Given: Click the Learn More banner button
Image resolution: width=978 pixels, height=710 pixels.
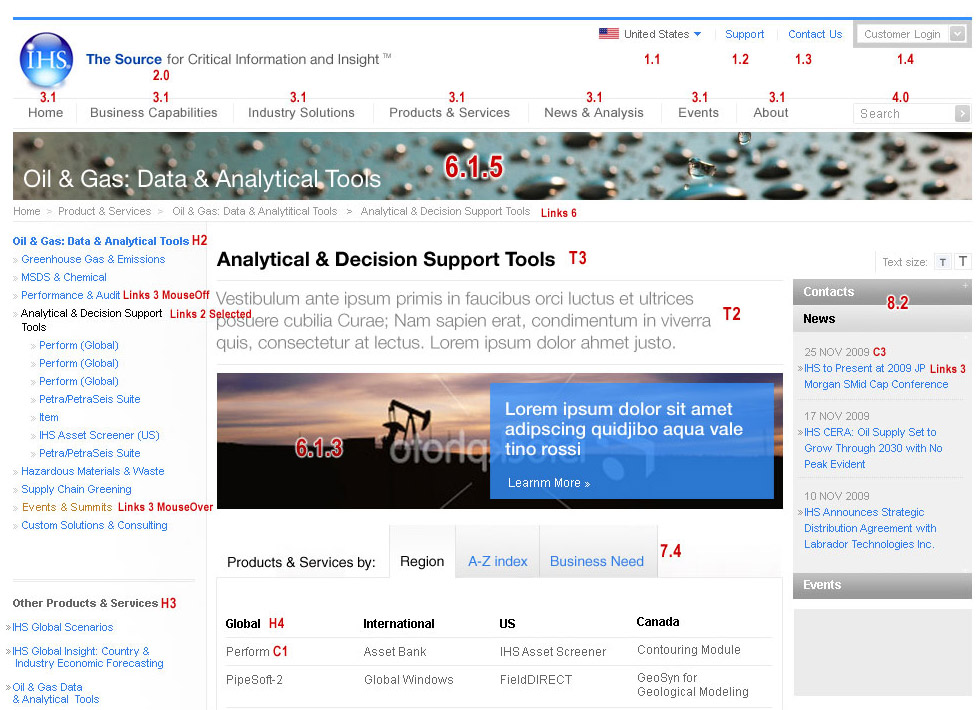Looking at the screenshot, I should 548,483.
